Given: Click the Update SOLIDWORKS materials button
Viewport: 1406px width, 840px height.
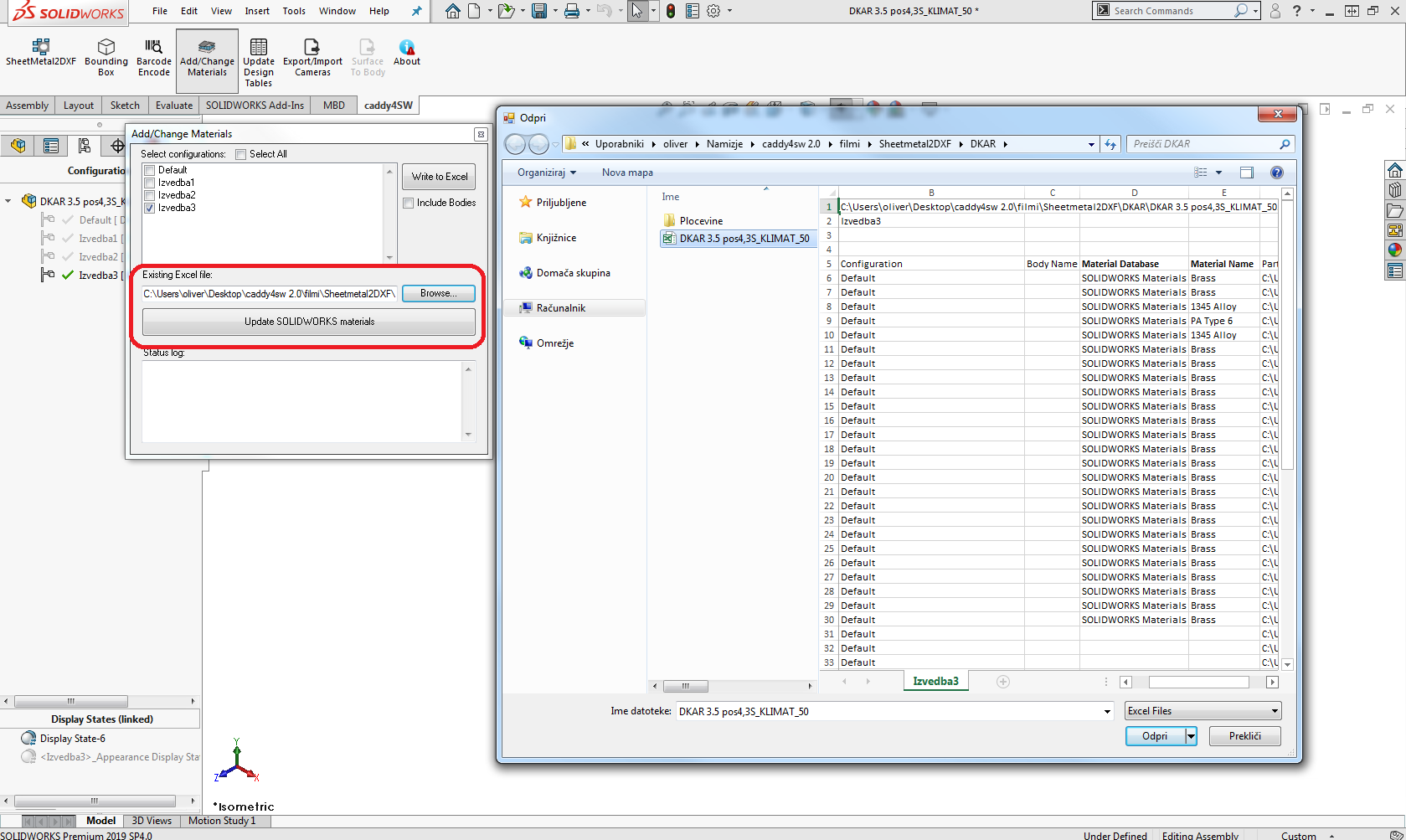Looking at the screenshot, I should click(x=309, y=322).
